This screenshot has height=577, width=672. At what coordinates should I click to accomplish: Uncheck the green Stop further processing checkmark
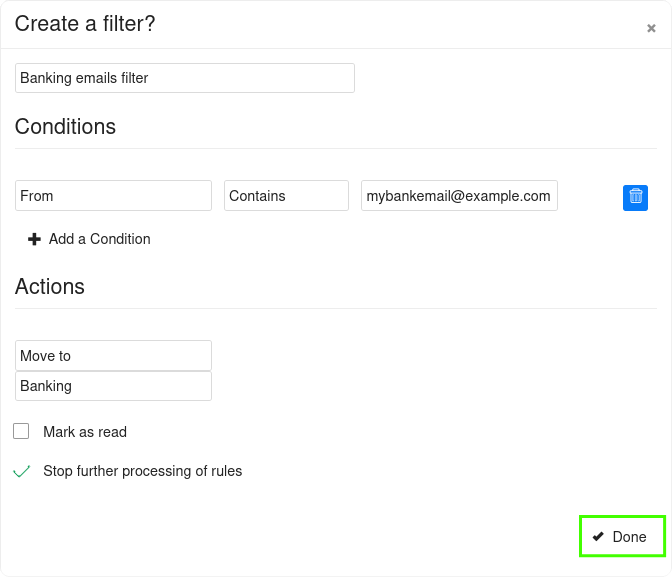(x=21, y=471)
